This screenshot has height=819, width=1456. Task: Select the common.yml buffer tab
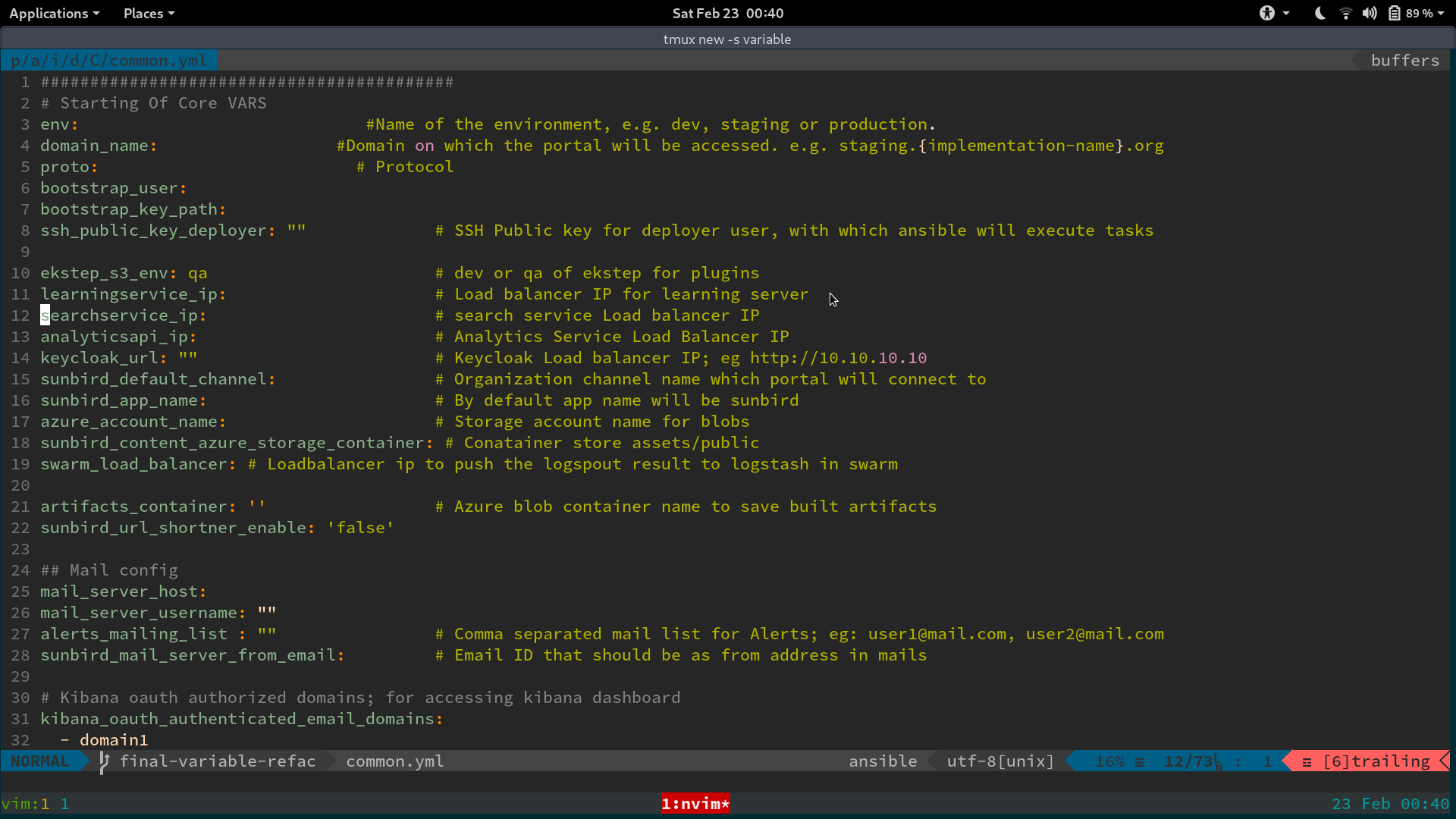tap(108, 60)
